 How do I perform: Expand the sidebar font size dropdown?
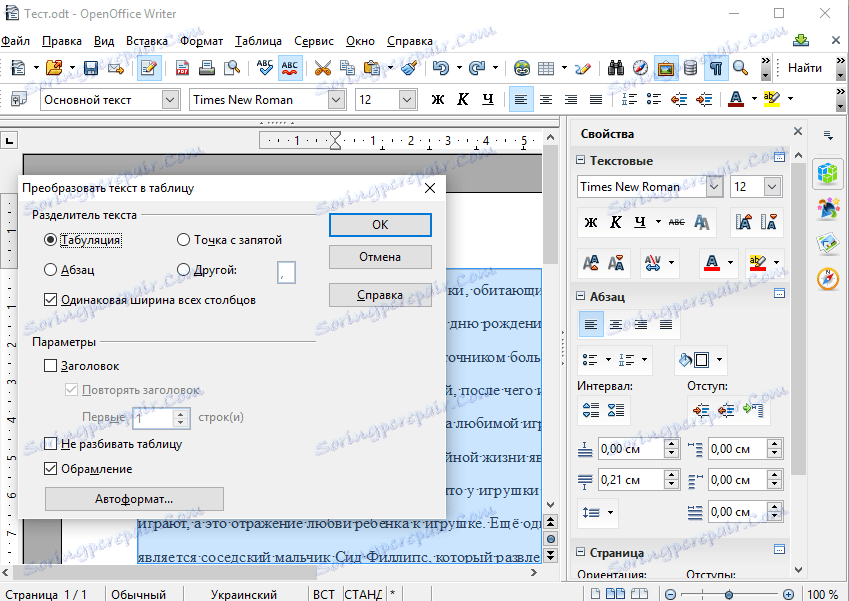pyautogui.click(x=773, y=187)
